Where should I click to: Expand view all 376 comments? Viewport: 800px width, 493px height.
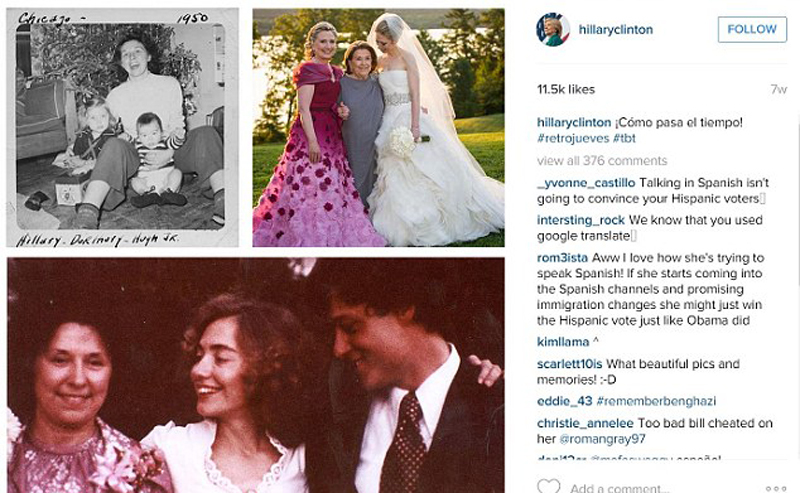(602, 161)
